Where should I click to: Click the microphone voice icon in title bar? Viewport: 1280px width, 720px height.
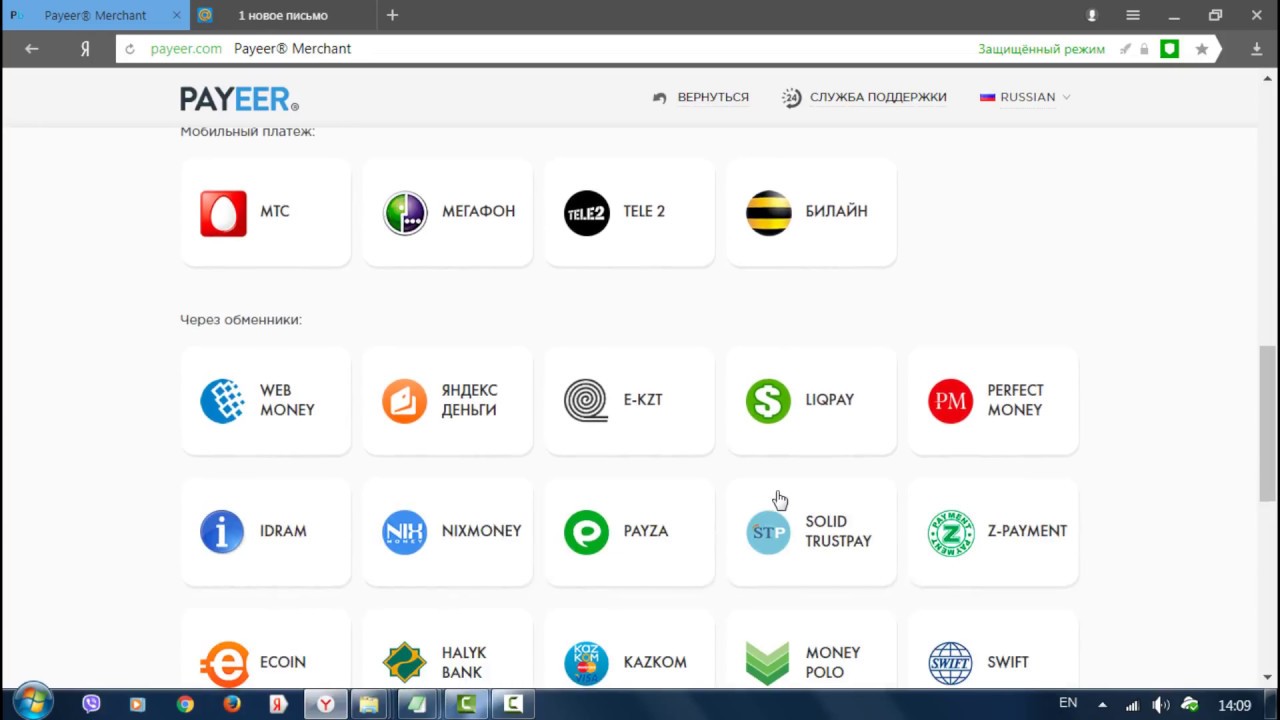[1092, 15]
